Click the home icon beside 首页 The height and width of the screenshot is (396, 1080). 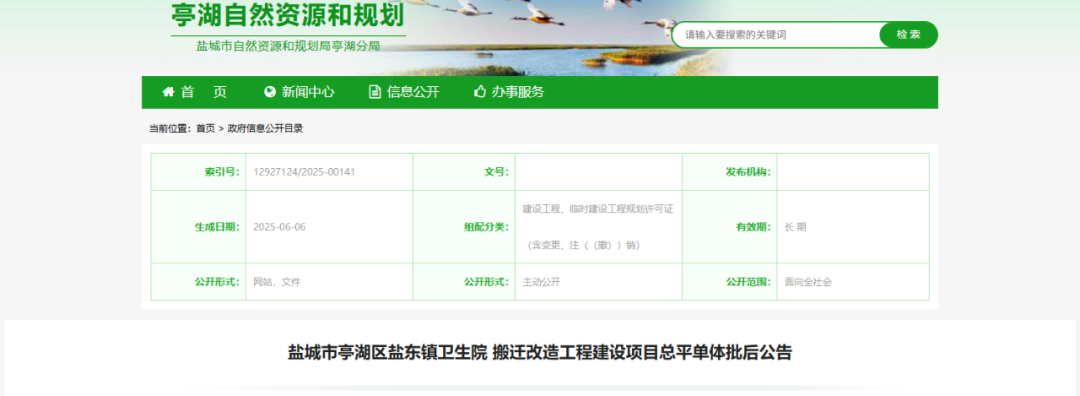(168, 92)
